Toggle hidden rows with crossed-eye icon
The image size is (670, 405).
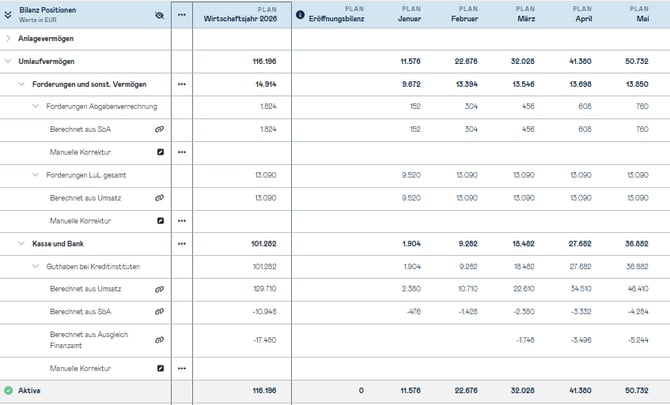[x=159, y=15]
